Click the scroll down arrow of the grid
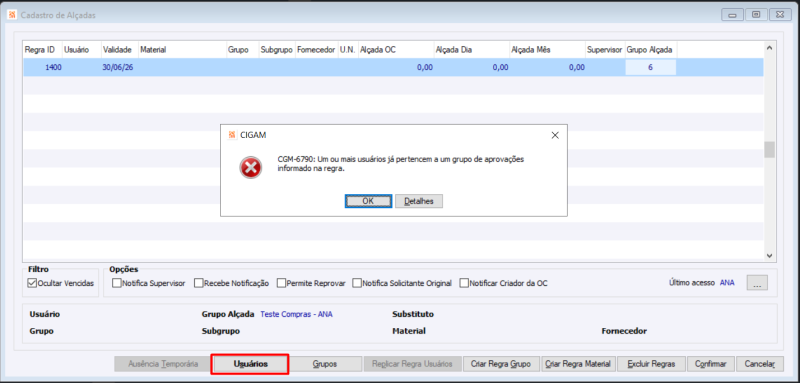This screenshot has width=800, height=383. (x=770, y=256)
